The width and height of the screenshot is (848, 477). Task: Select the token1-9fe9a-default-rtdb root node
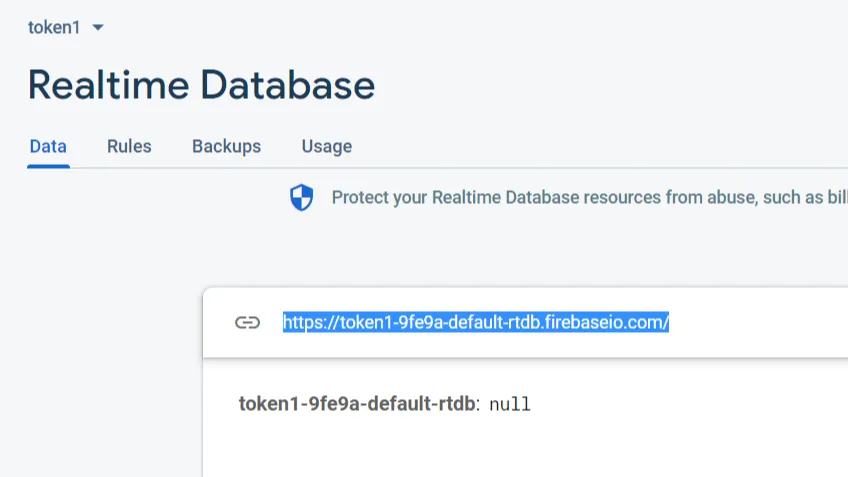357,404
